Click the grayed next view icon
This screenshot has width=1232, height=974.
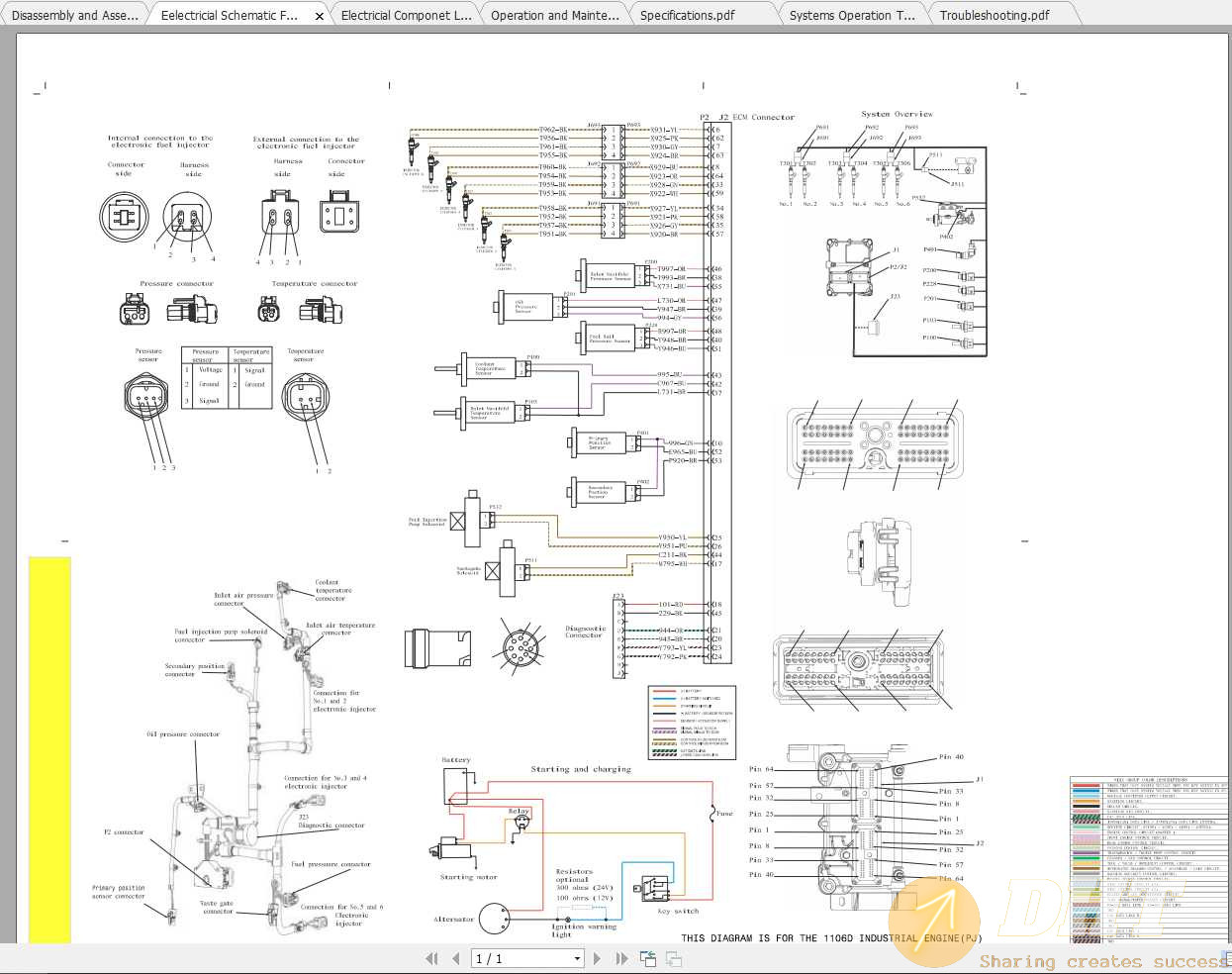click(x=674, y=958)
